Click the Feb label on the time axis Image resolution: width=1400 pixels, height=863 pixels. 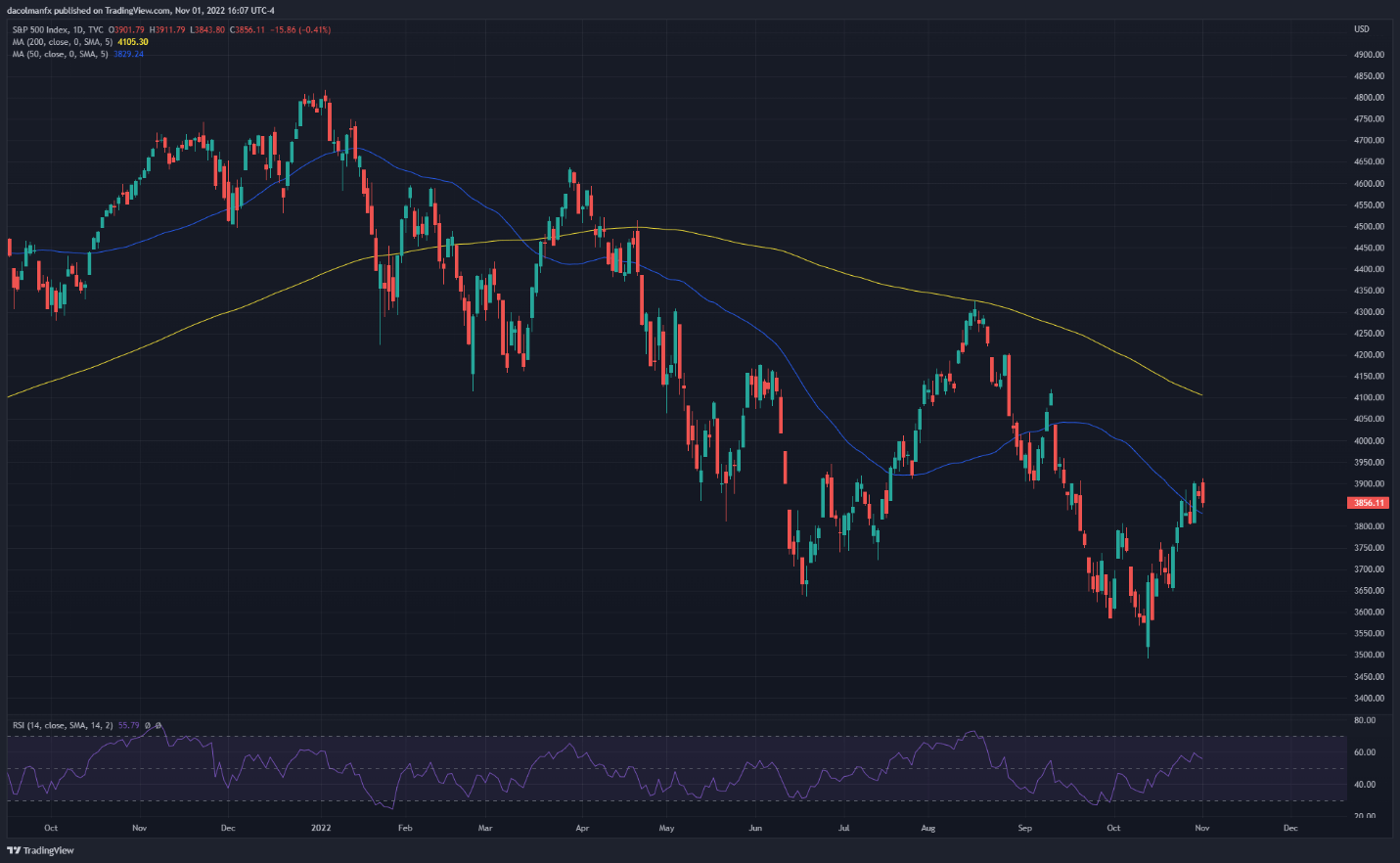tap(405, 828)
